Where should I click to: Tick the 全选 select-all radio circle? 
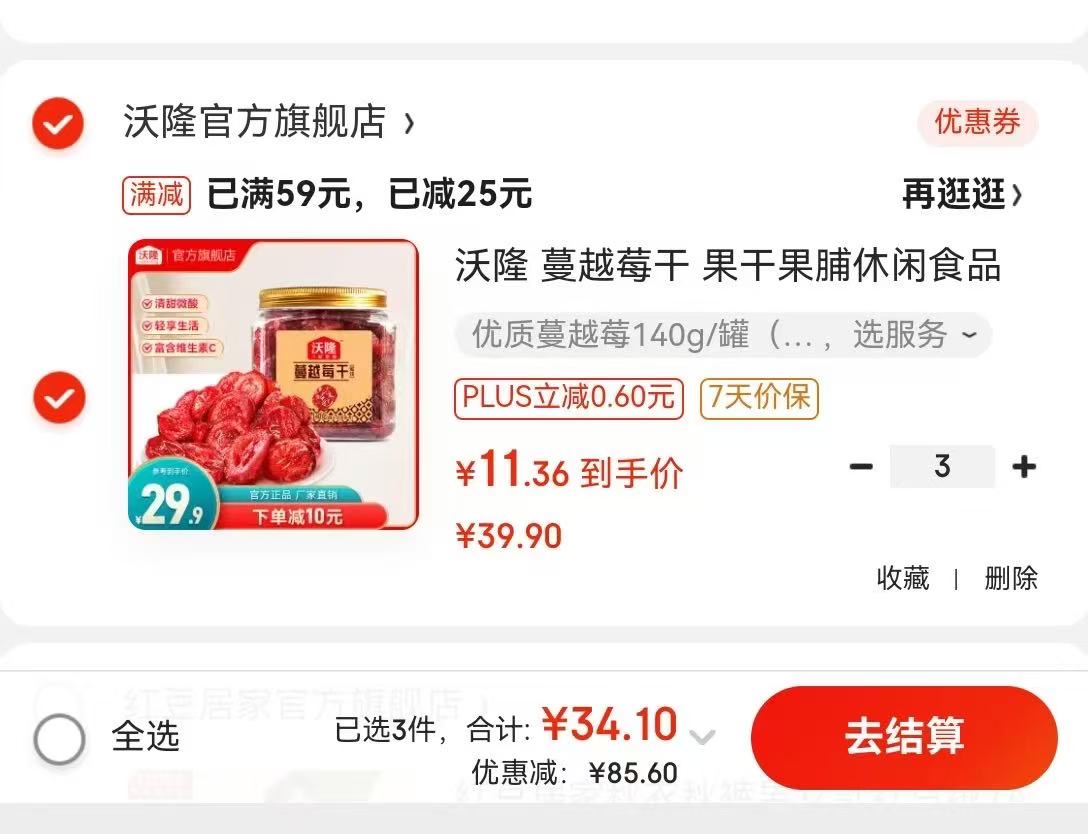(x=60, y=738)
